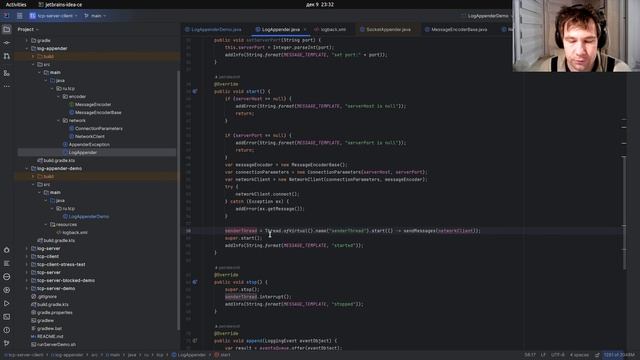The width and height of the screenshot is (640, 360).
Task: Open the Structure tool window icon
Action: pos(7,73)
